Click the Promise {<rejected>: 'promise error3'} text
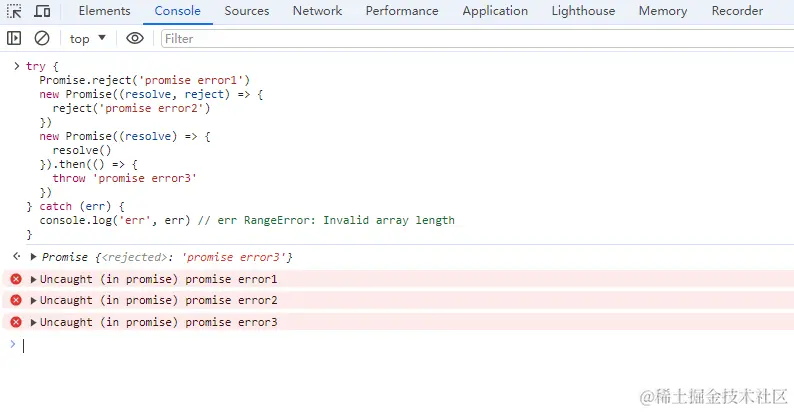The image size is (794, 412). coord(167,257)
